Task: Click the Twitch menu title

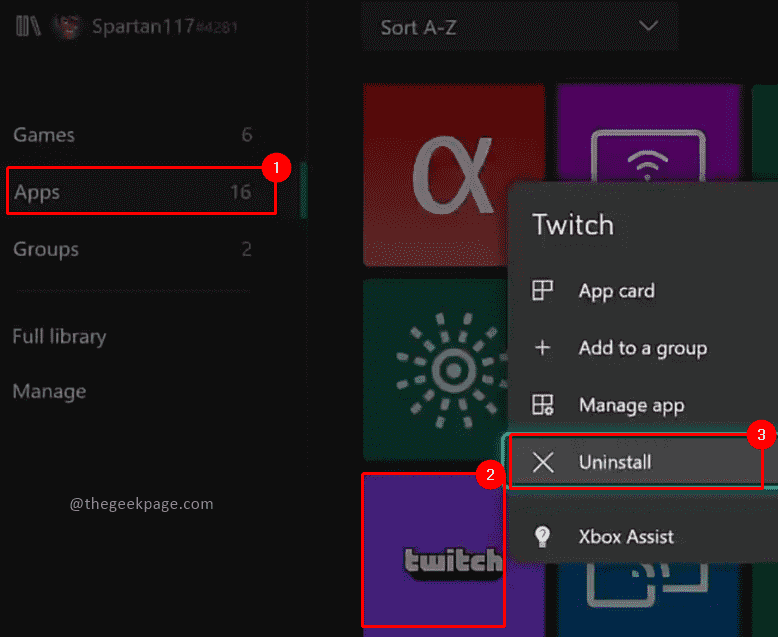Action: (573, 225)
